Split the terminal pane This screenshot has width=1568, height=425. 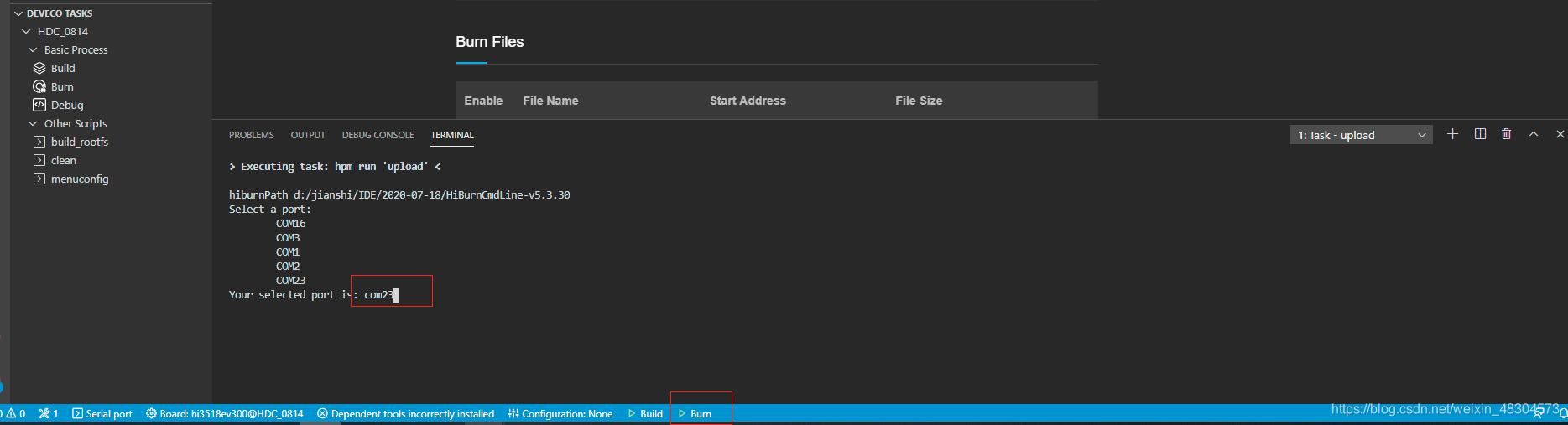pos(1480,134)
